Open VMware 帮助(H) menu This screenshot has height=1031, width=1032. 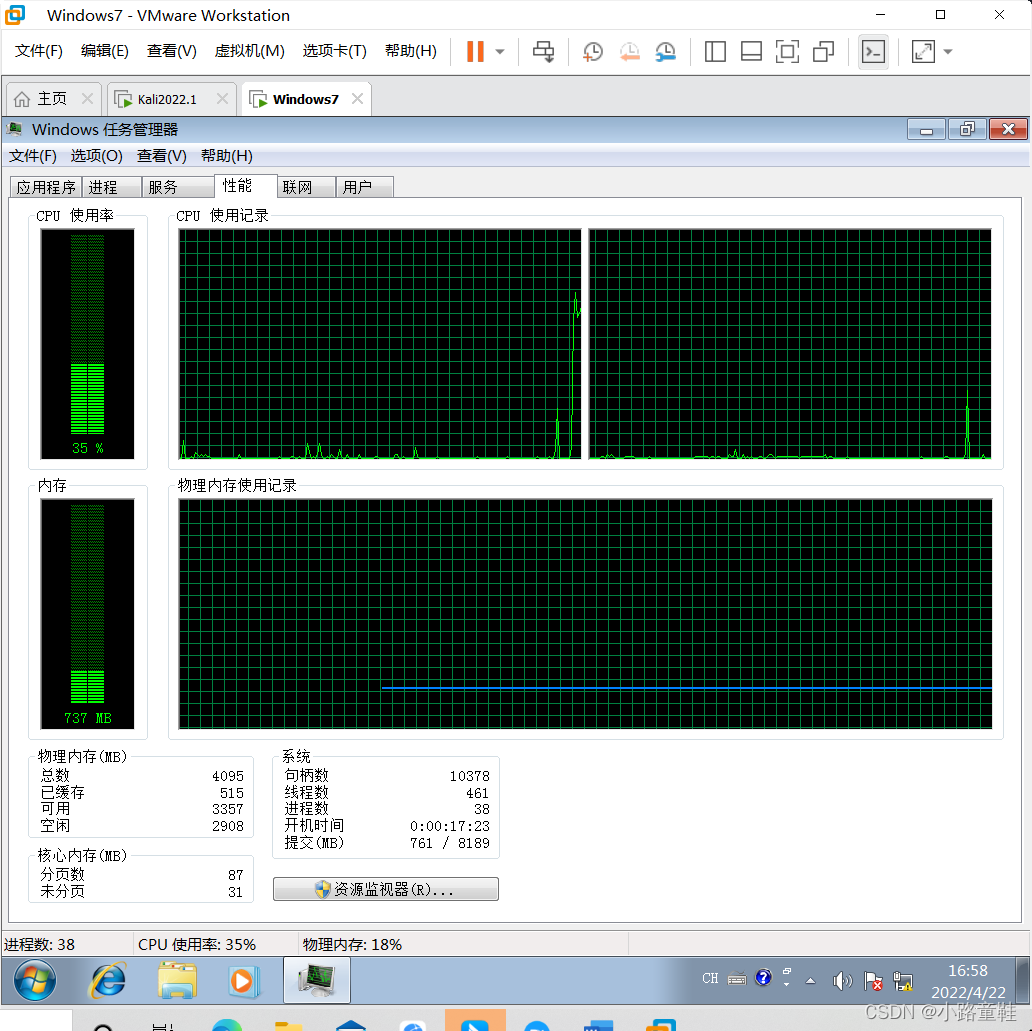[411, 51]
